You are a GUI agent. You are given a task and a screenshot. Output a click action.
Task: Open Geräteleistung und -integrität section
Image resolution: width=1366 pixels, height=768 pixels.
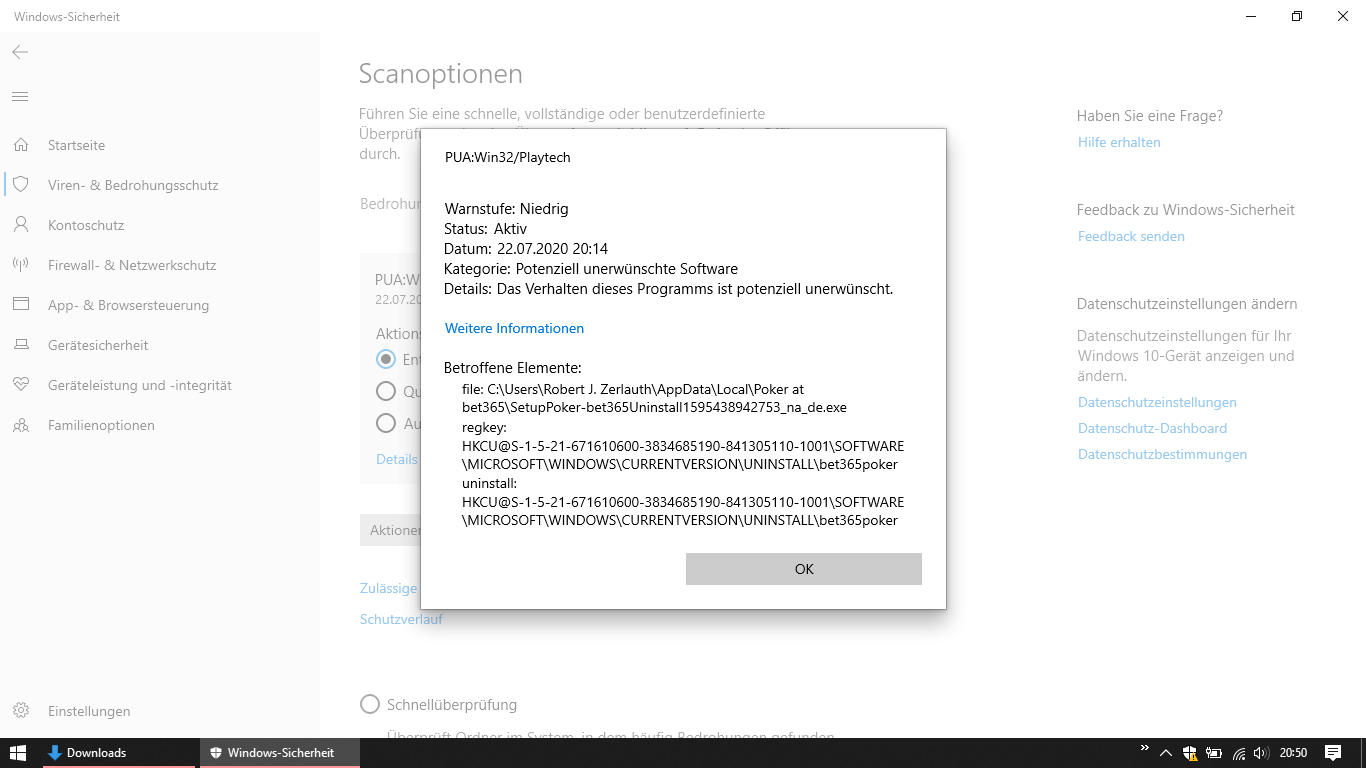tap(140, 385)
